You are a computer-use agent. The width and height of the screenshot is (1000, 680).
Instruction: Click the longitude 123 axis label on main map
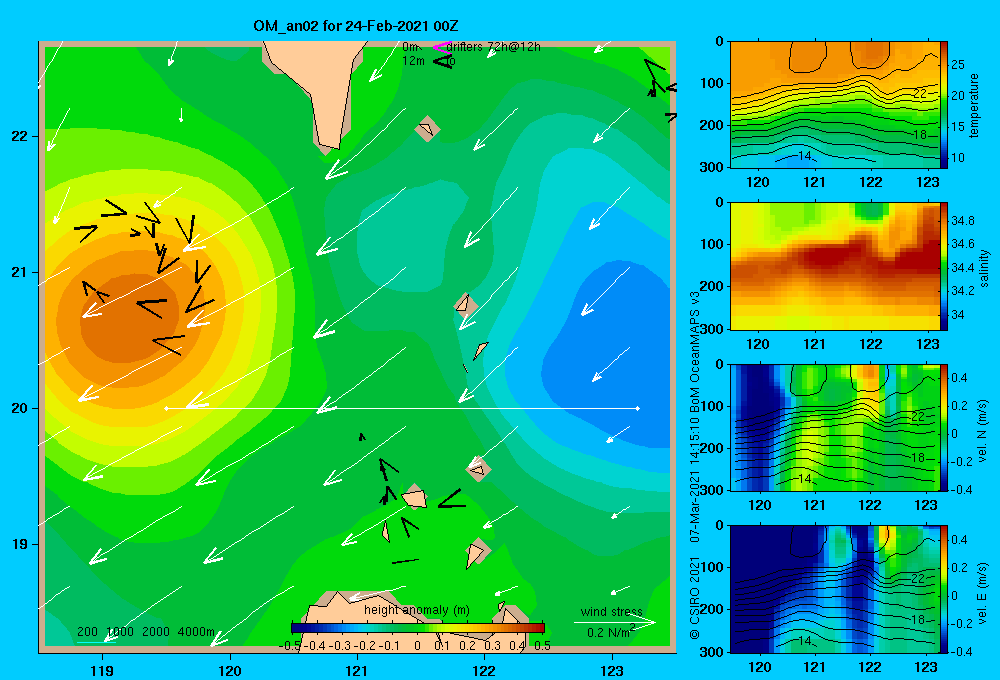612,670
